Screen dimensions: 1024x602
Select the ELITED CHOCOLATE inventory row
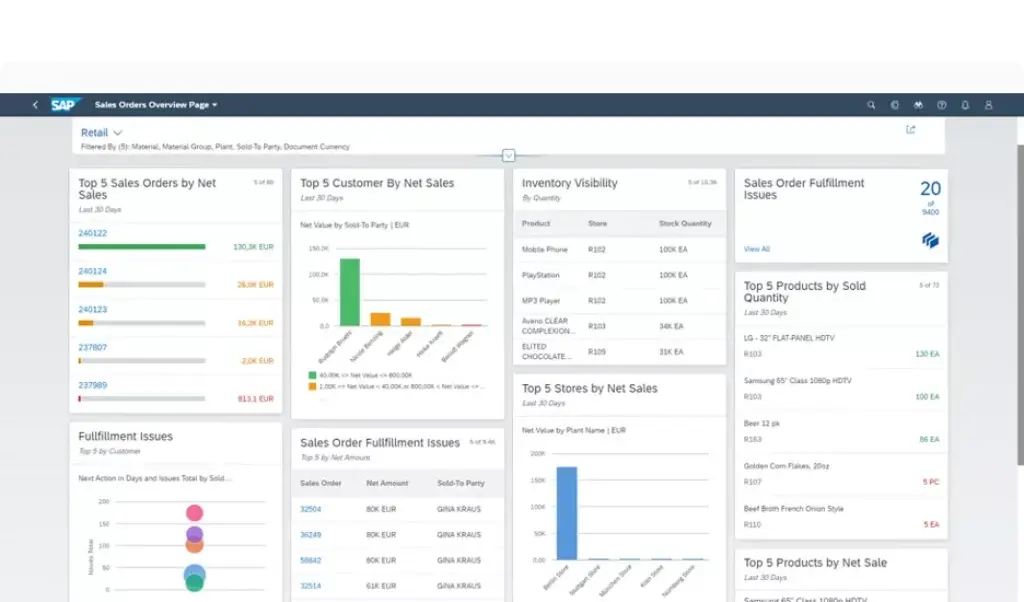click(x=619, y=351)
